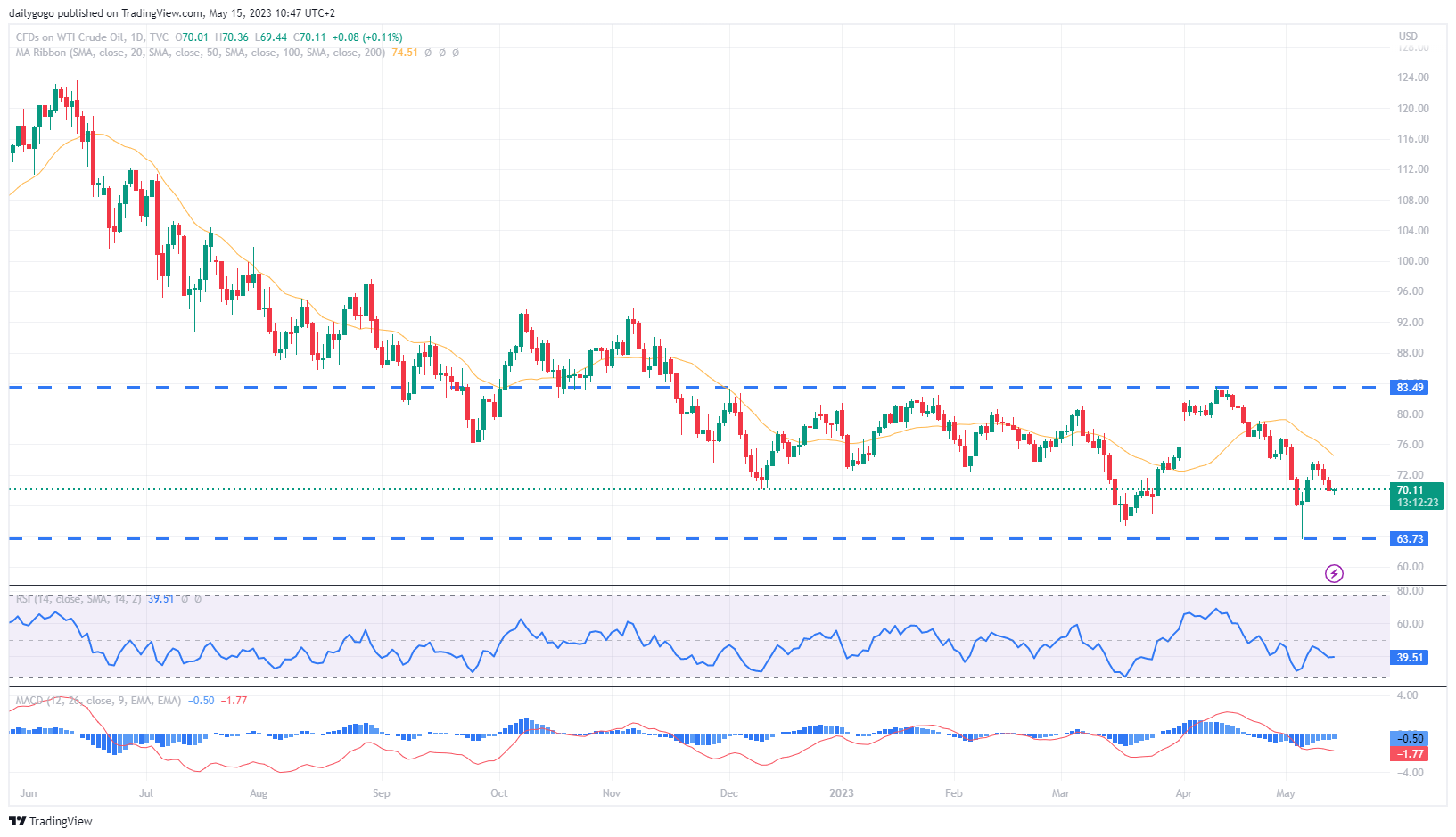The image size is (1456, 837).
Task: Click the 88.00 price axis label
Action: (x=1411, y=353)
